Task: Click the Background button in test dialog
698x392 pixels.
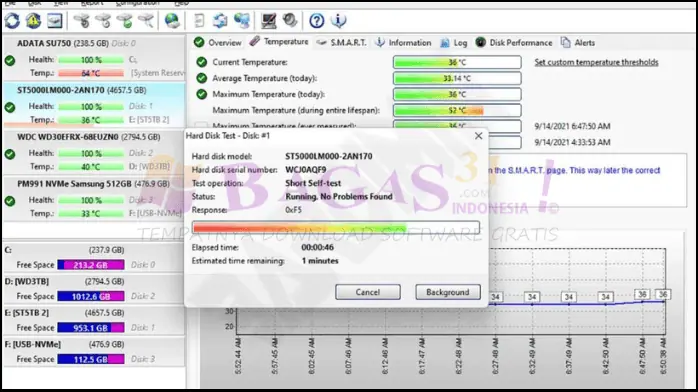Action: [448, 292]
